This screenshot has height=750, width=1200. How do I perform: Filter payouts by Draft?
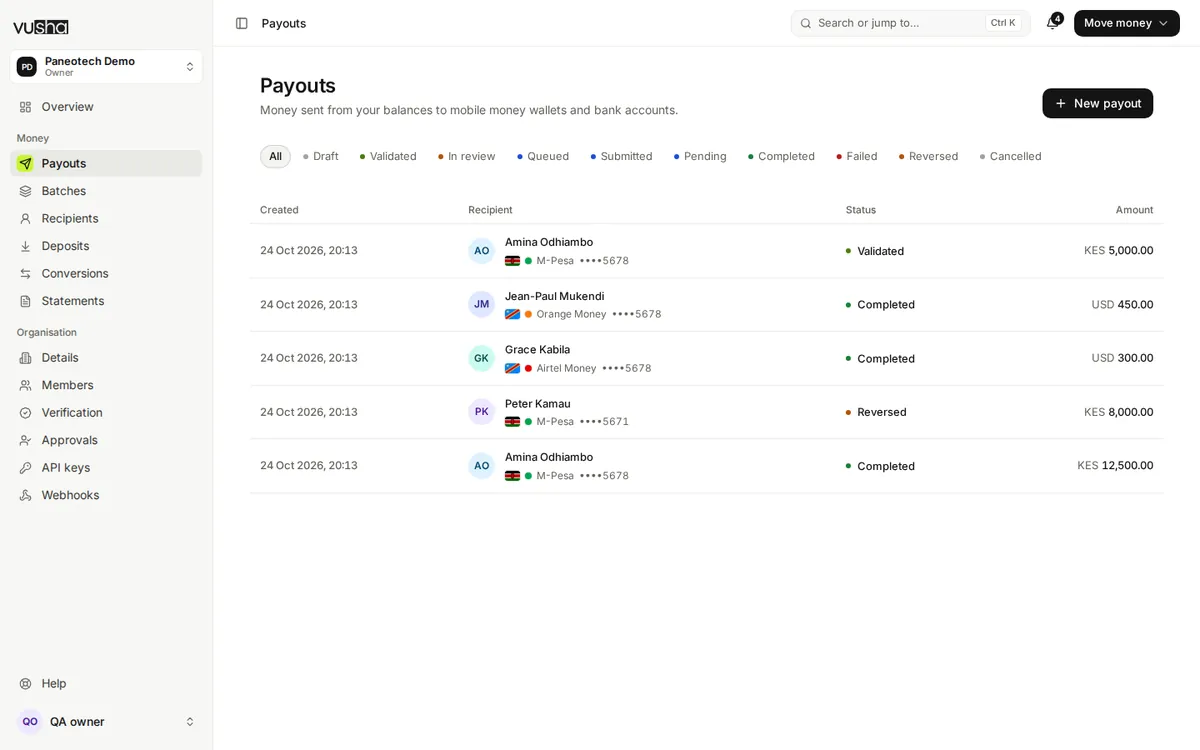(321, 156)
